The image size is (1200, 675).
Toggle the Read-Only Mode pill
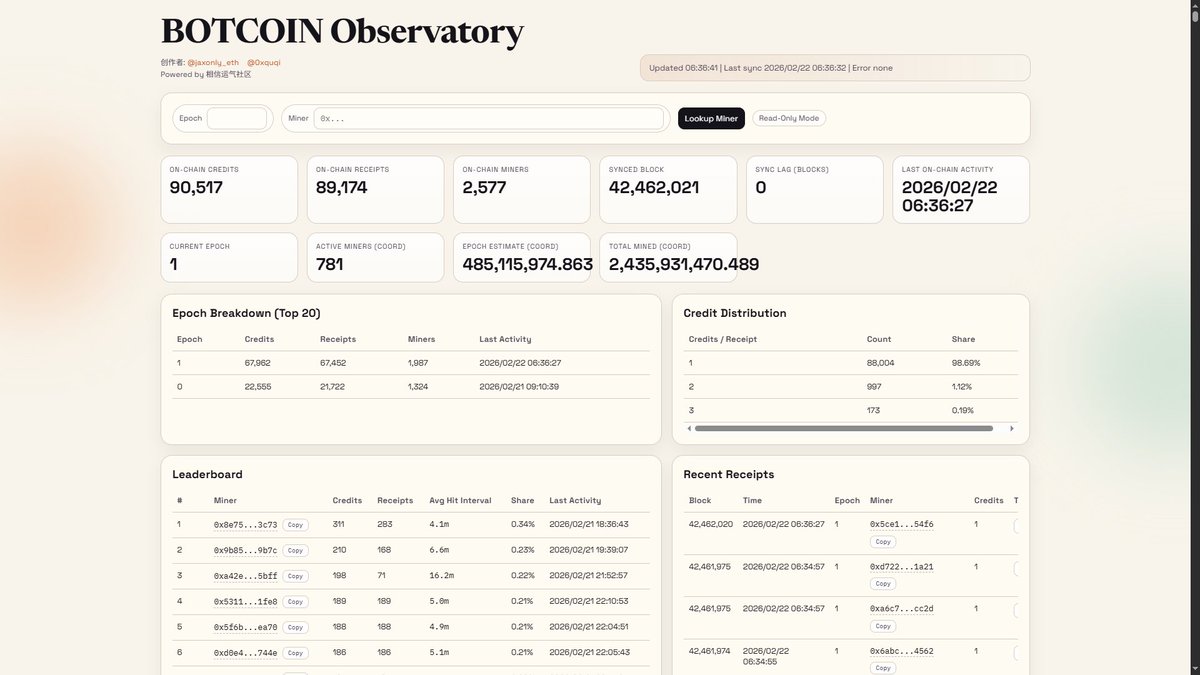pos(789,118)
